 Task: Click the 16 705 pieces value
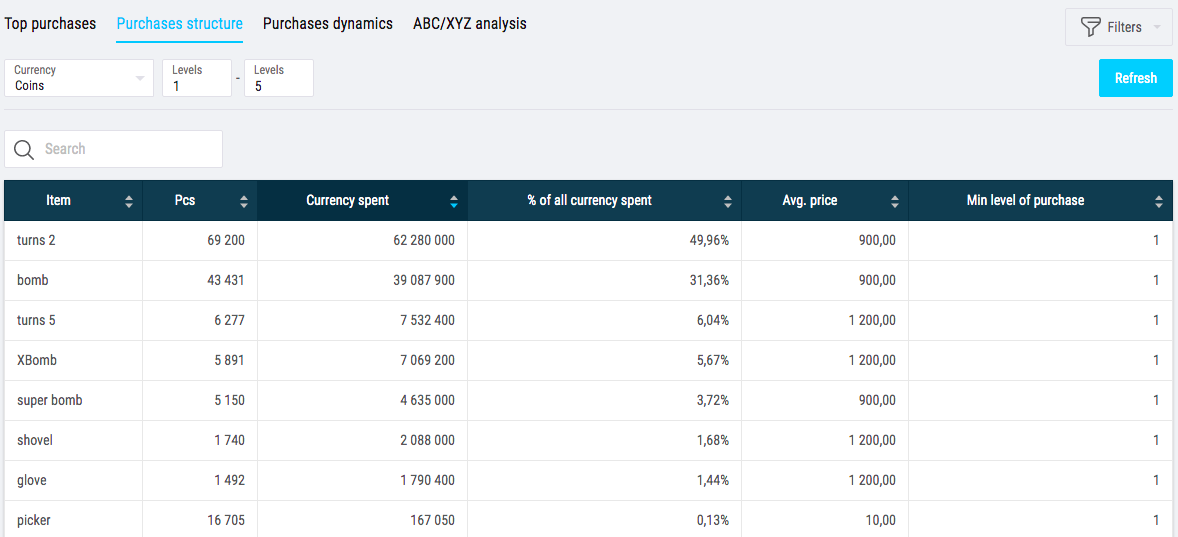[225, 520]
